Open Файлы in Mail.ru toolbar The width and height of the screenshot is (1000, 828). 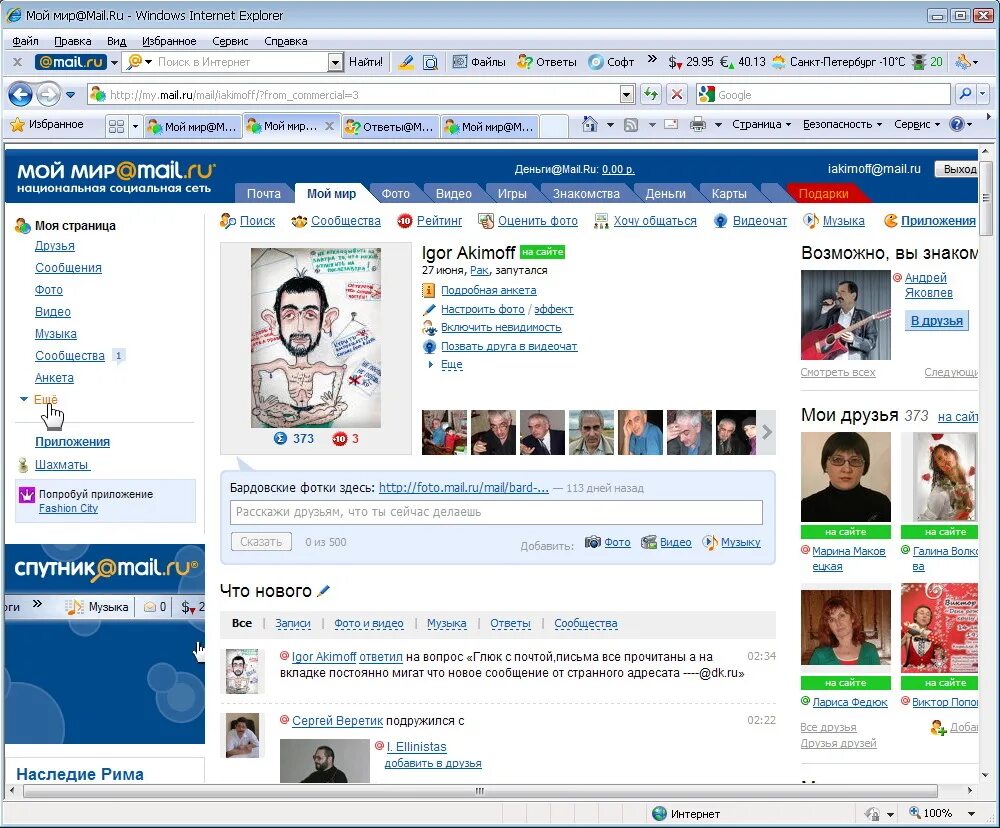click(479, 62)
